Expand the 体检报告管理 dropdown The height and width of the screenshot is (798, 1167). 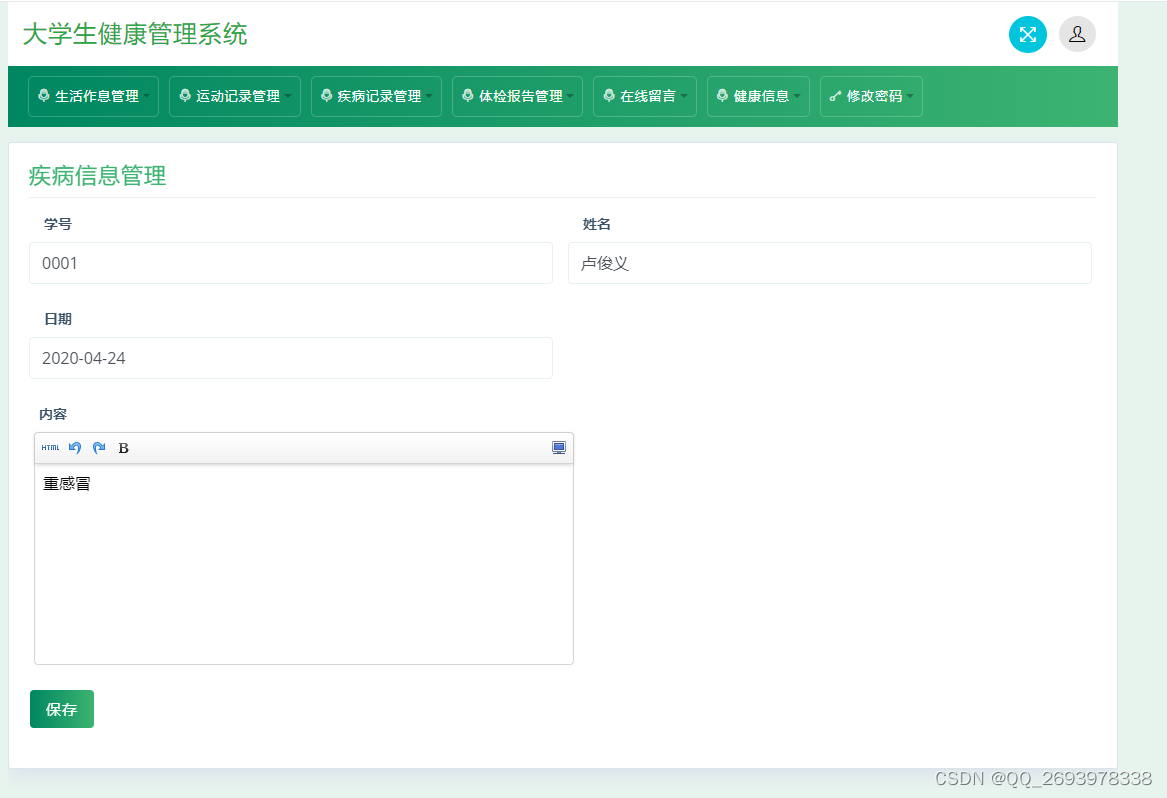click(x=517, y=96)
